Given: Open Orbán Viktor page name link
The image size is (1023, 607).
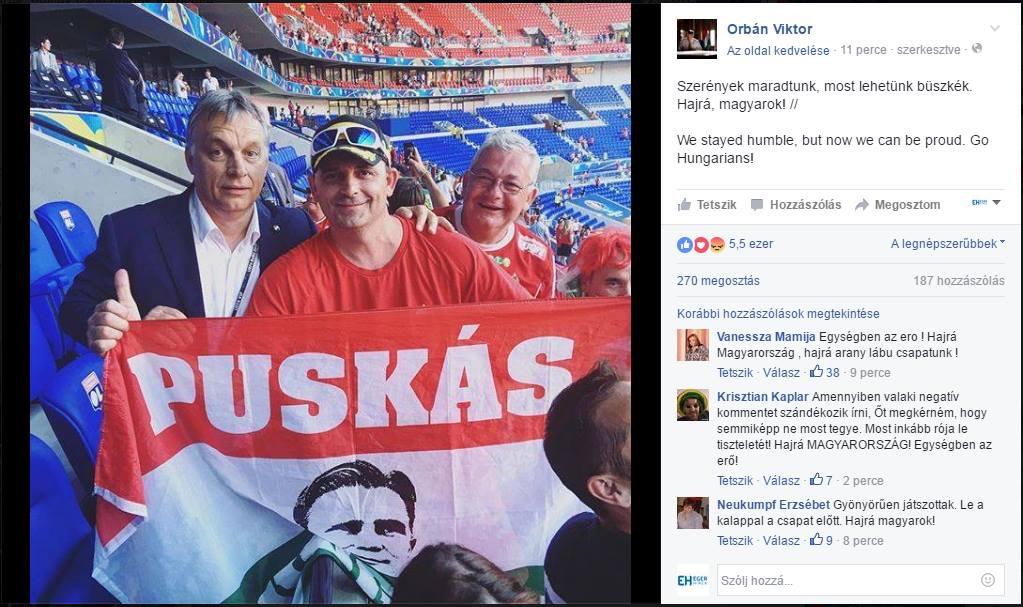Looking at the screenshot, I should coord(769,29).
